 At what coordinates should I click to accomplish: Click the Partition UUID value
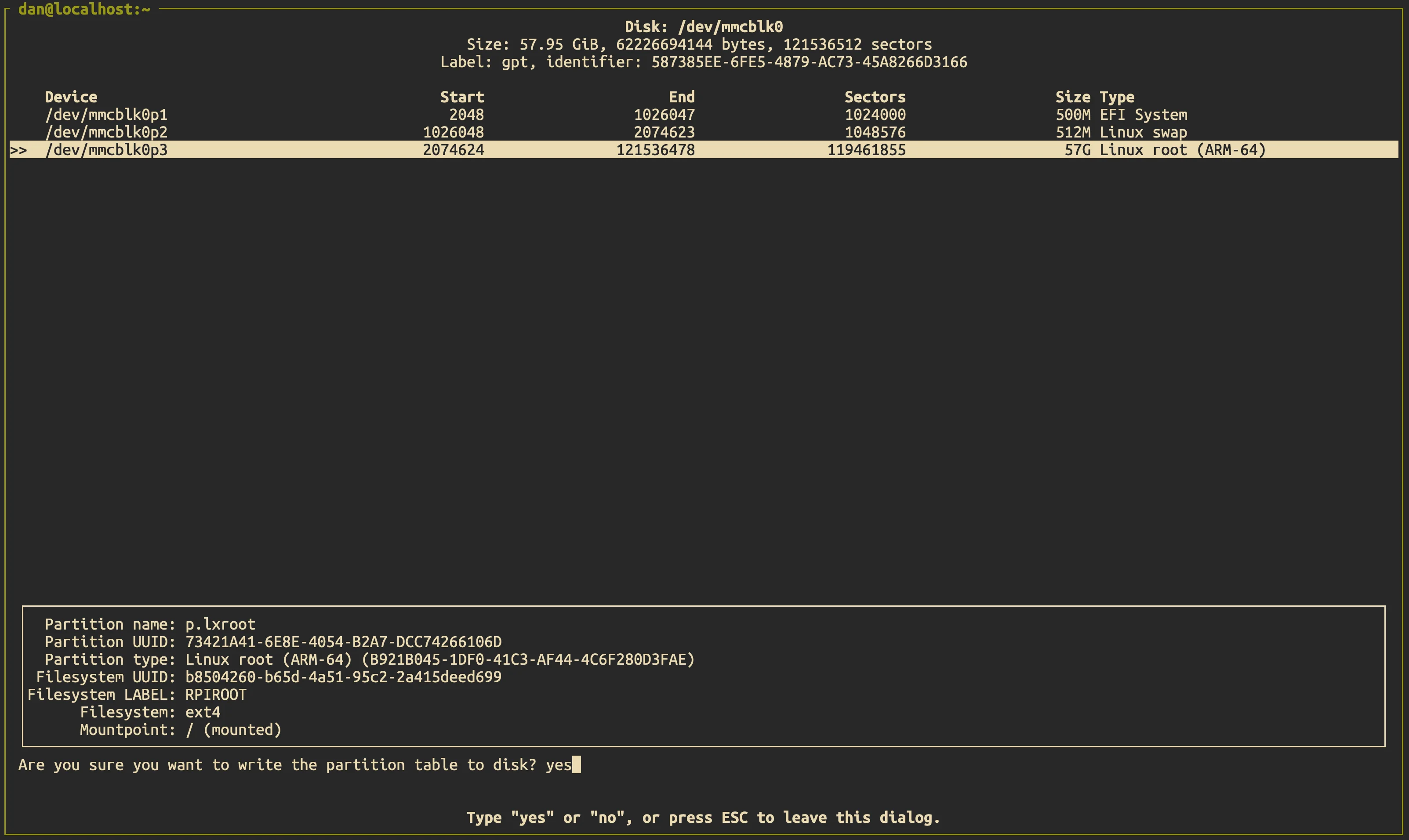point(343,642)
